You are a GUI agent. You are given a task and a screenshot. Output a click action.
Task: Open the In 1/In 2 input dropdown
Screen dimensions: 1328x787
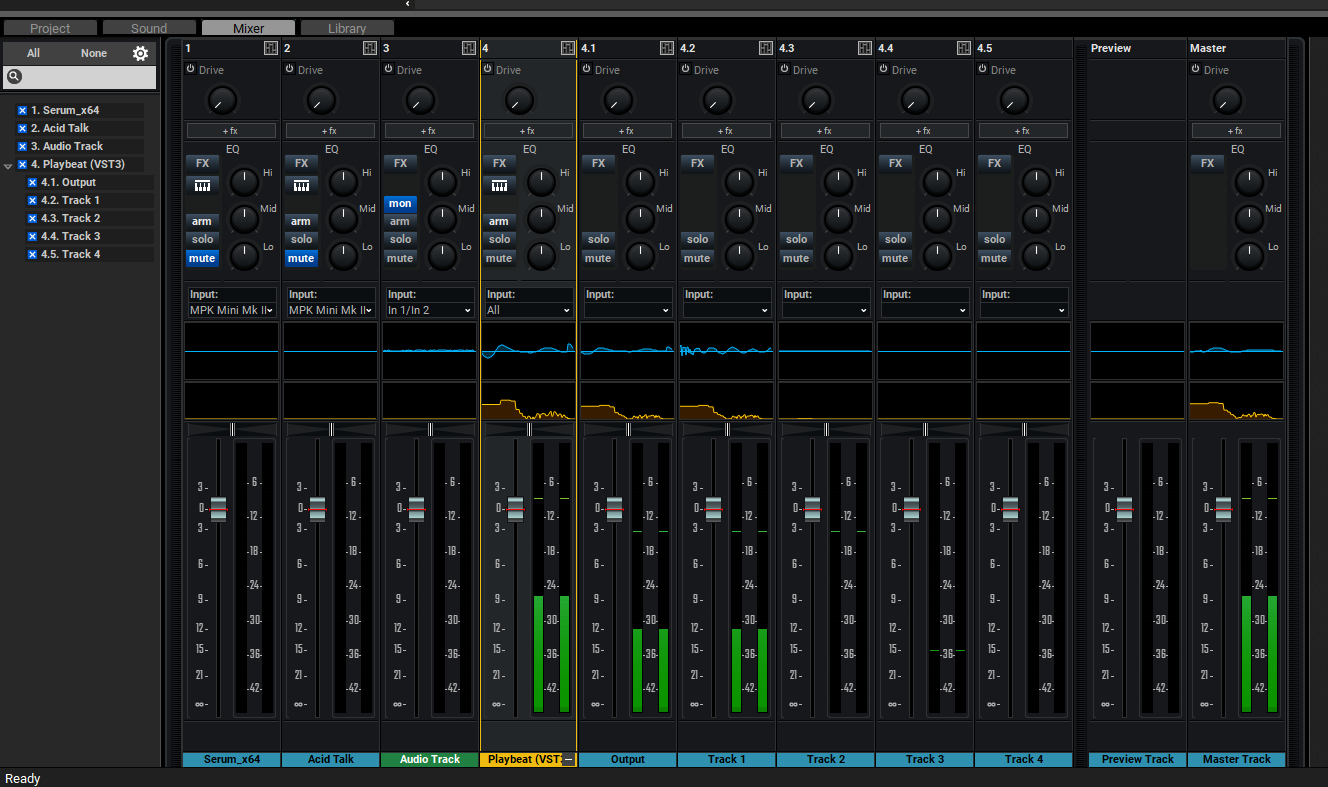(430, 310)
